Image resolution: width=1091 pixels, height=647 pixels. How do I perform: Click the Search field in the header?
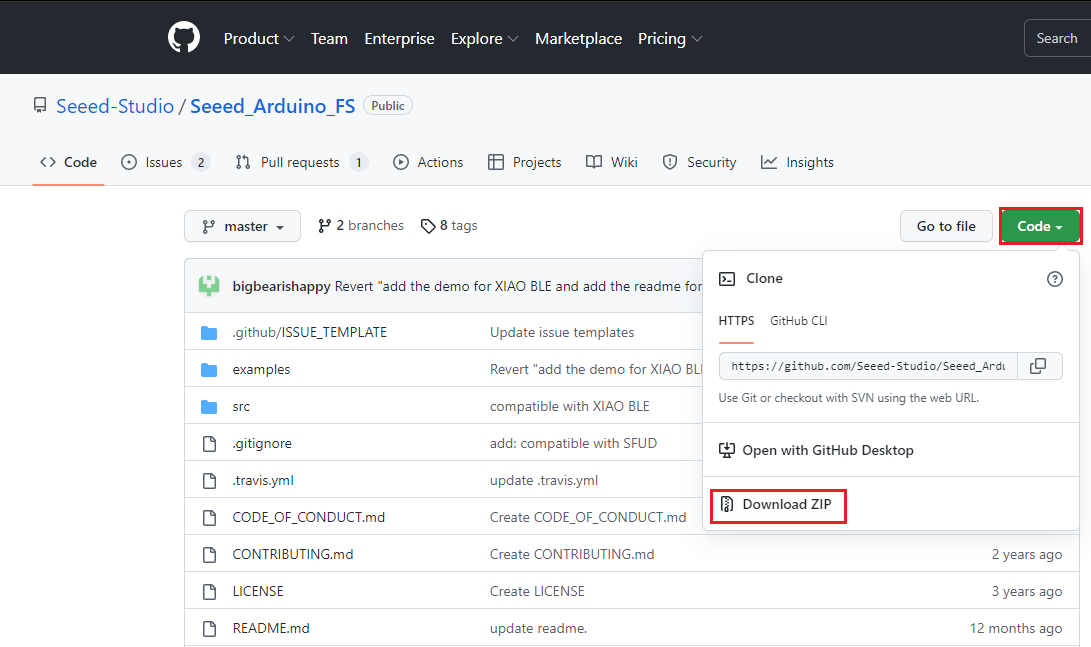pyautogui.click(x=1058, y=38)
